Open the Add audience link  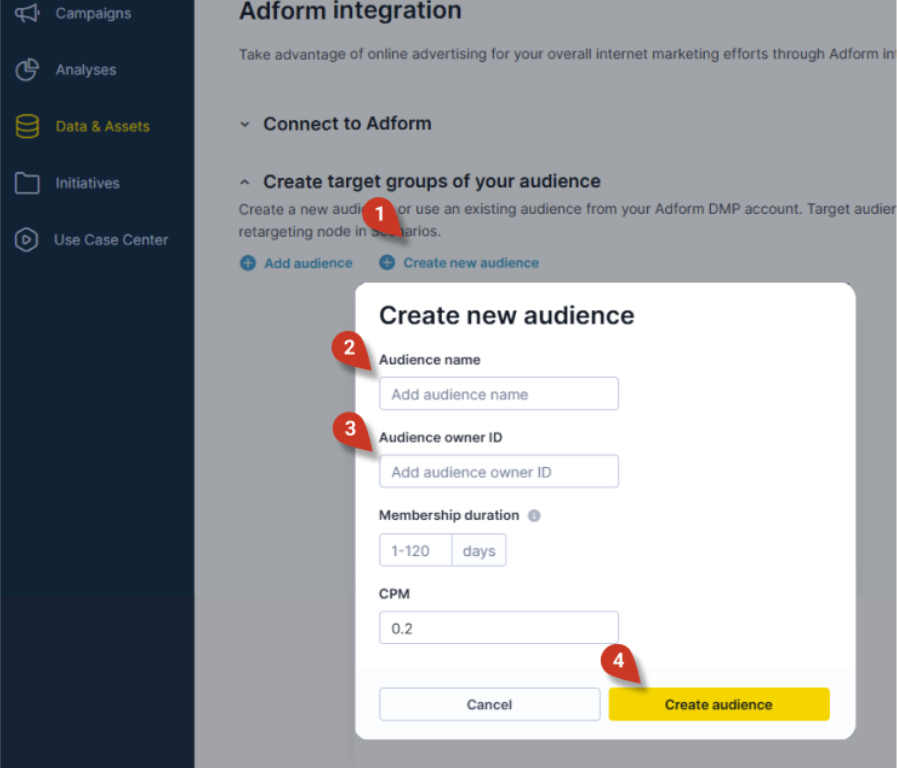(307, 262)
